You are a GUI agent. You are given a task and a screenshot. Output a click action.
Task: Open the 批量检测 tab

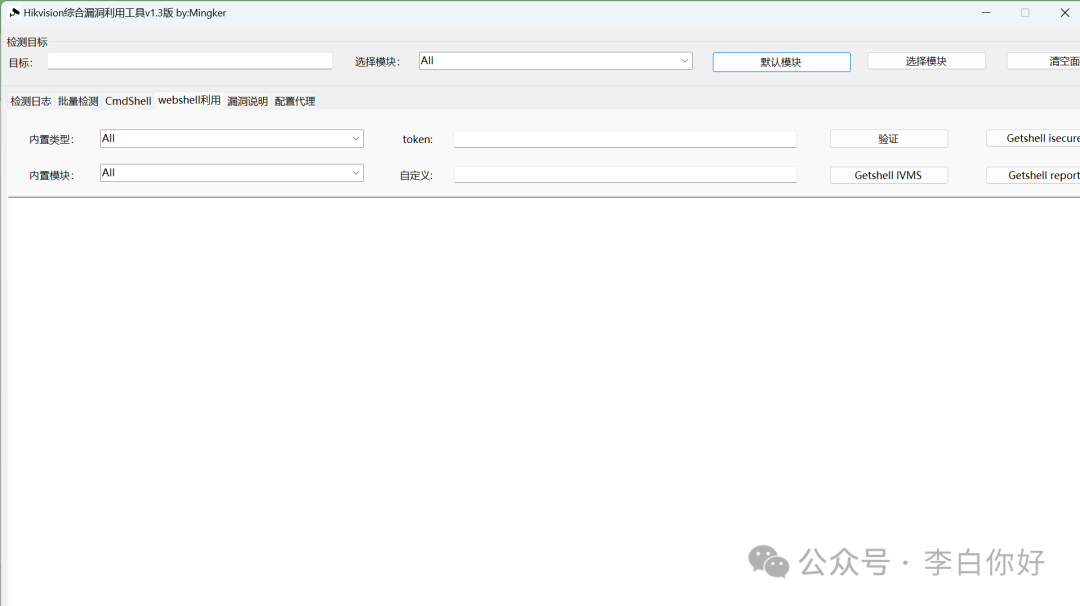[78, 101]
